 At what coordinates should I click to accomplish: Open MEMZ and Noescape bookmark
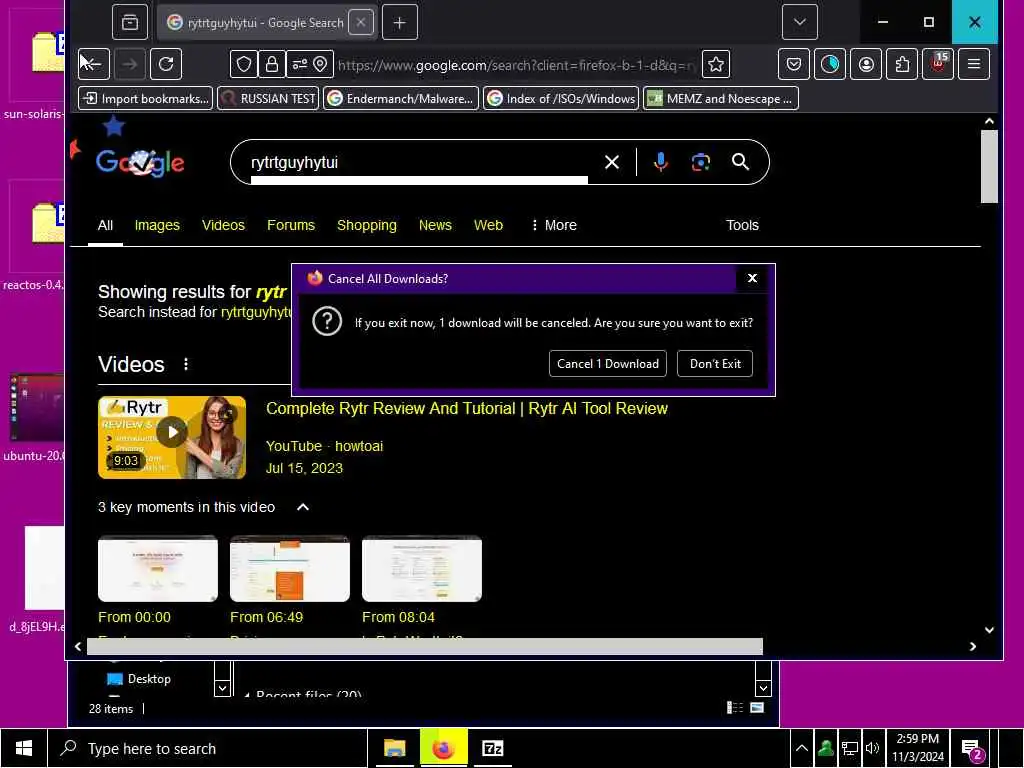coord(721,99)
